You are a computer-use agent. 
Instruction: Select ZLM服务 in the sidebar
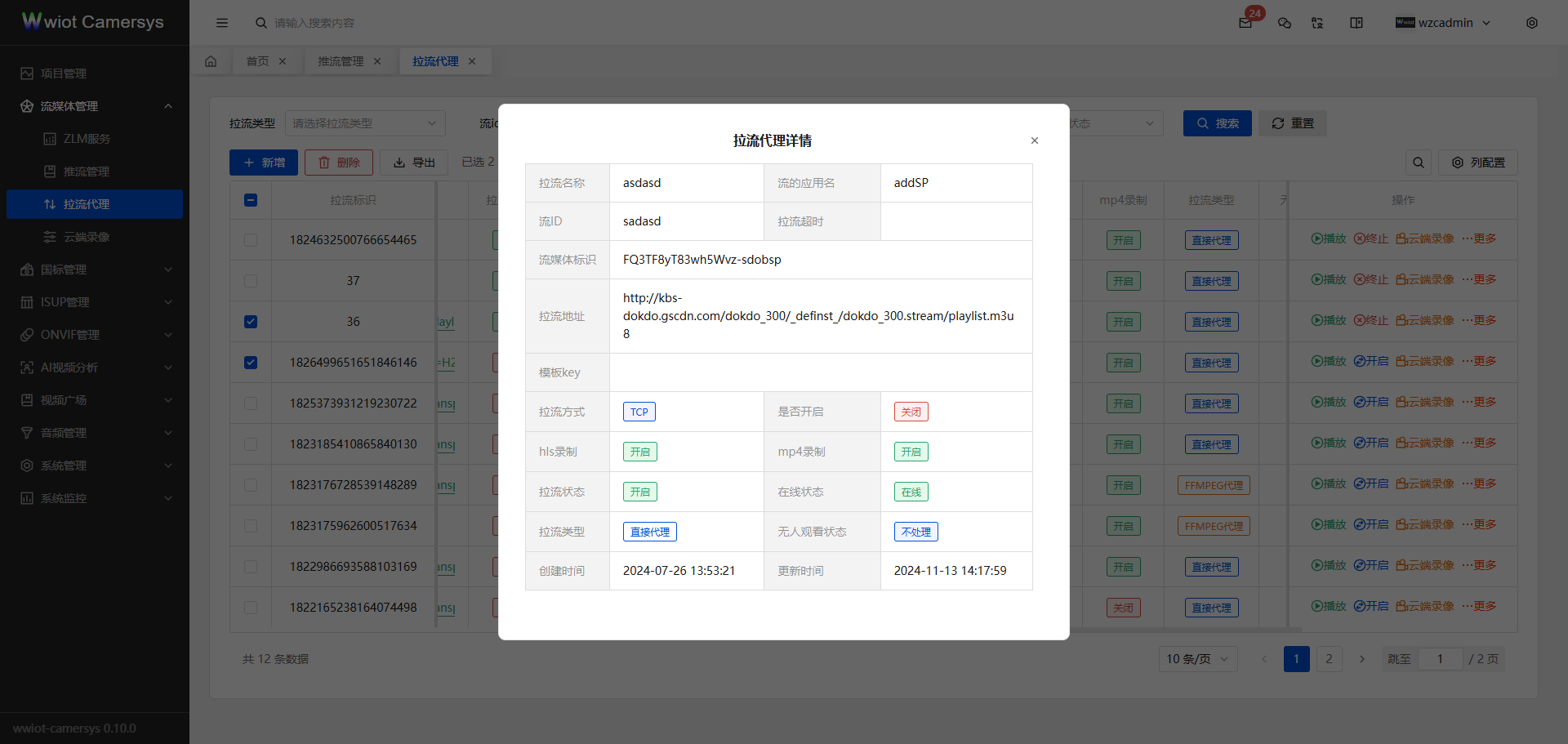click(x=87, y=139)
